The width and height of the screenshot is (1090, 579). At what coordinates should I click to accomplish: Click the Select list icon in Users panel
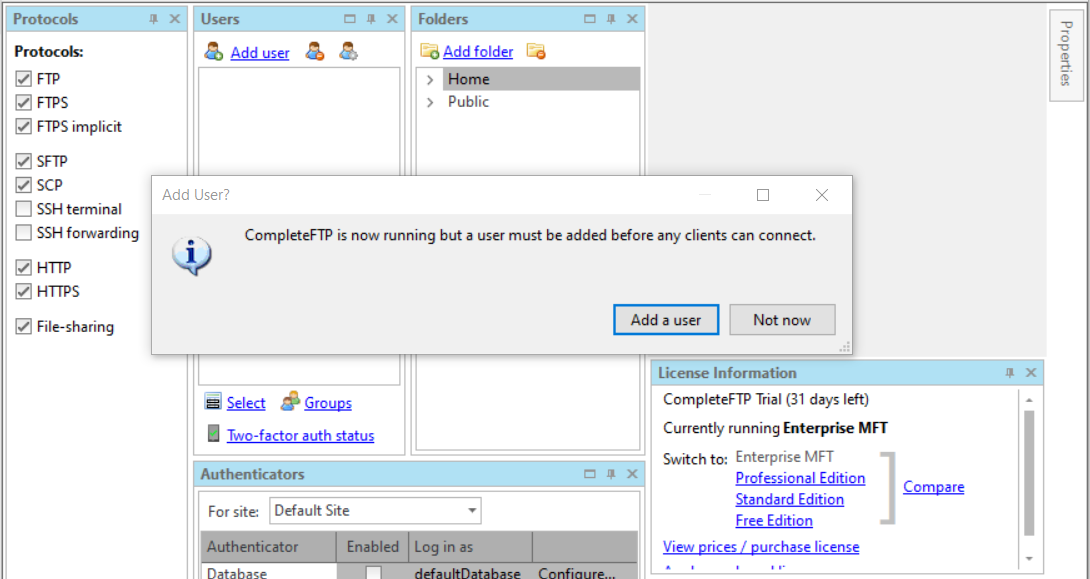click(213, 402)
